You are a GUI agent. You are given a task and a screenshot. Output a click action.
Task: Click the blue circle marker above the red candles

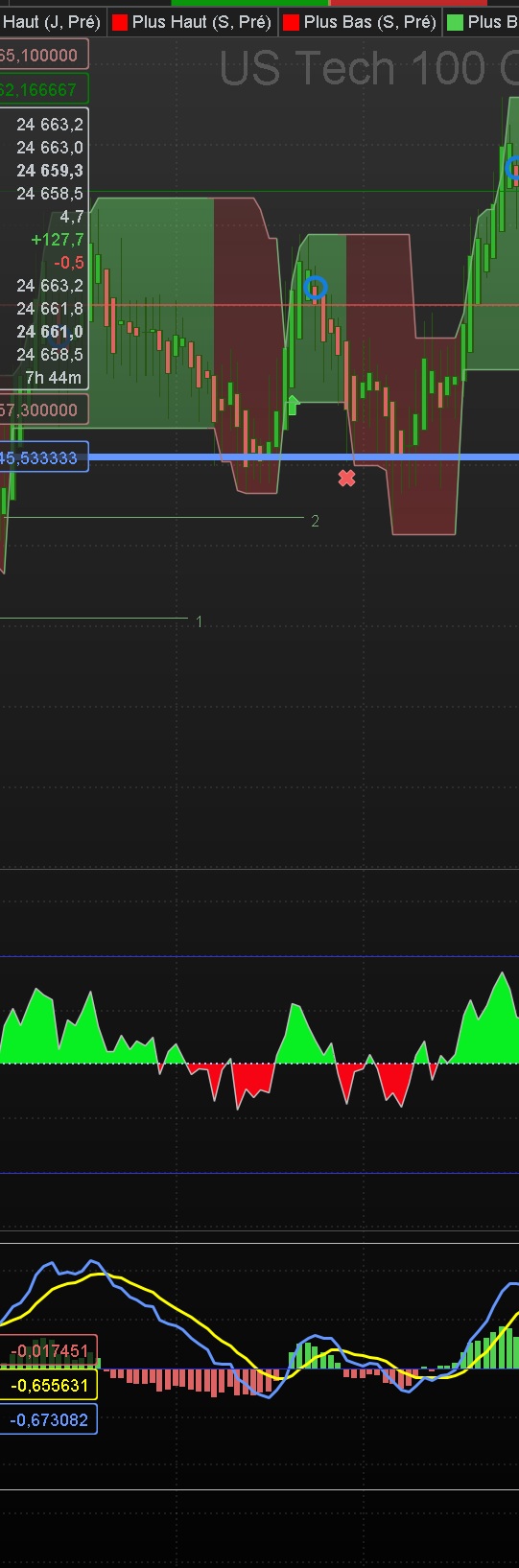[x=316, y=287]
